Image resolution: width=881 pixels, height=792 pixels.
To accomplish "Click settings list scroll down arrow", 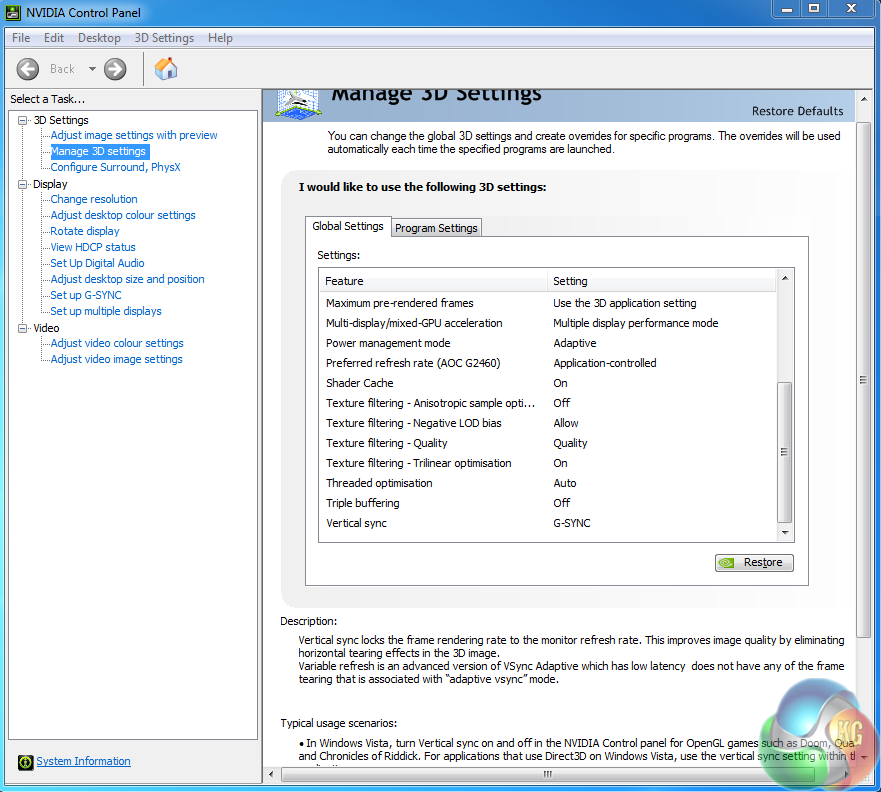I will (785, 533).
